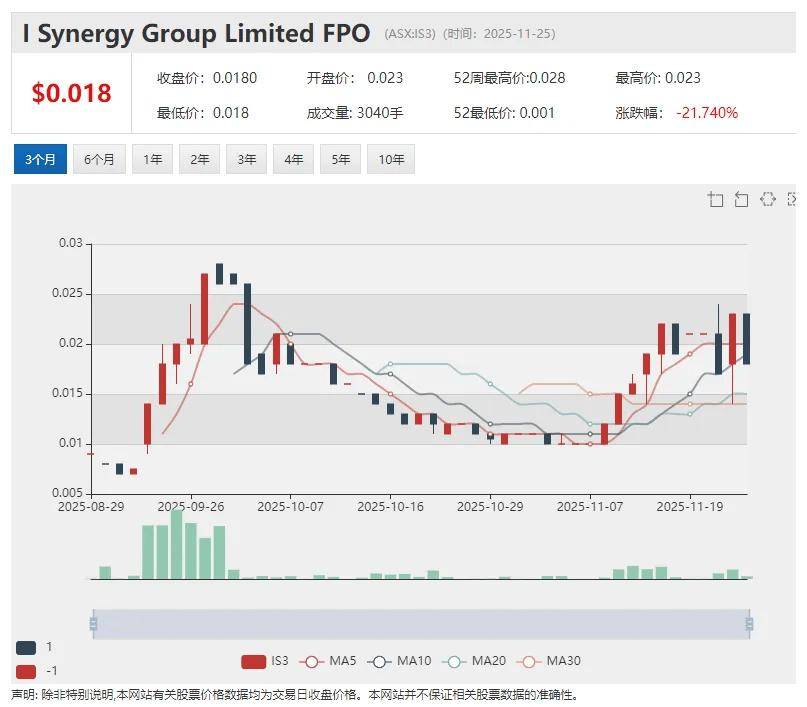Toggle the MA5 line in legend
This screenshot has width=807, height=707.
pyautogui.click(x=330, y=661)
